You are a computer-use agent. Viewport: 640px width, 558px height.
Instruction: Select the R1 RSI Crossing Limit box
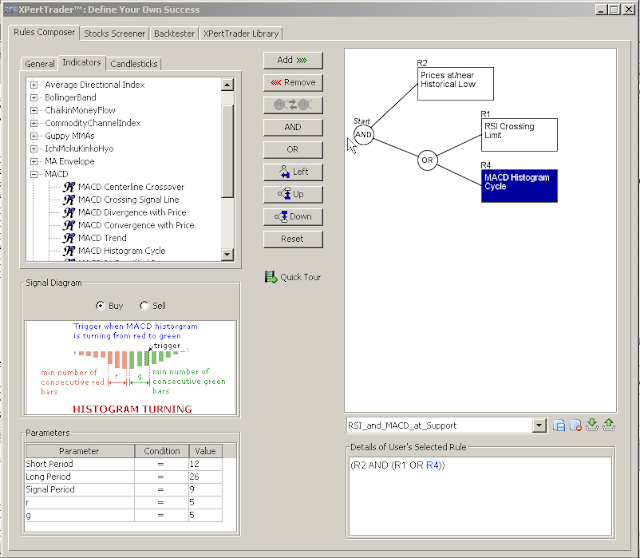[x=519, y=135]
